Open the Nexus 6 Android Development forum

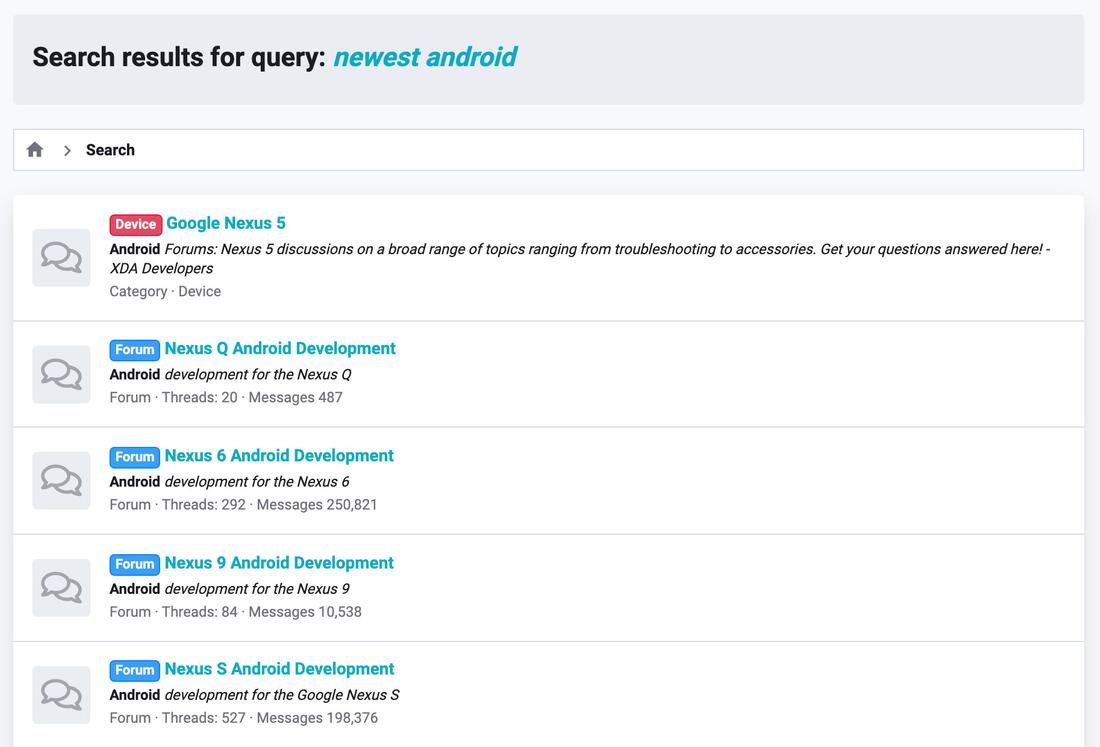coord(278,455)
